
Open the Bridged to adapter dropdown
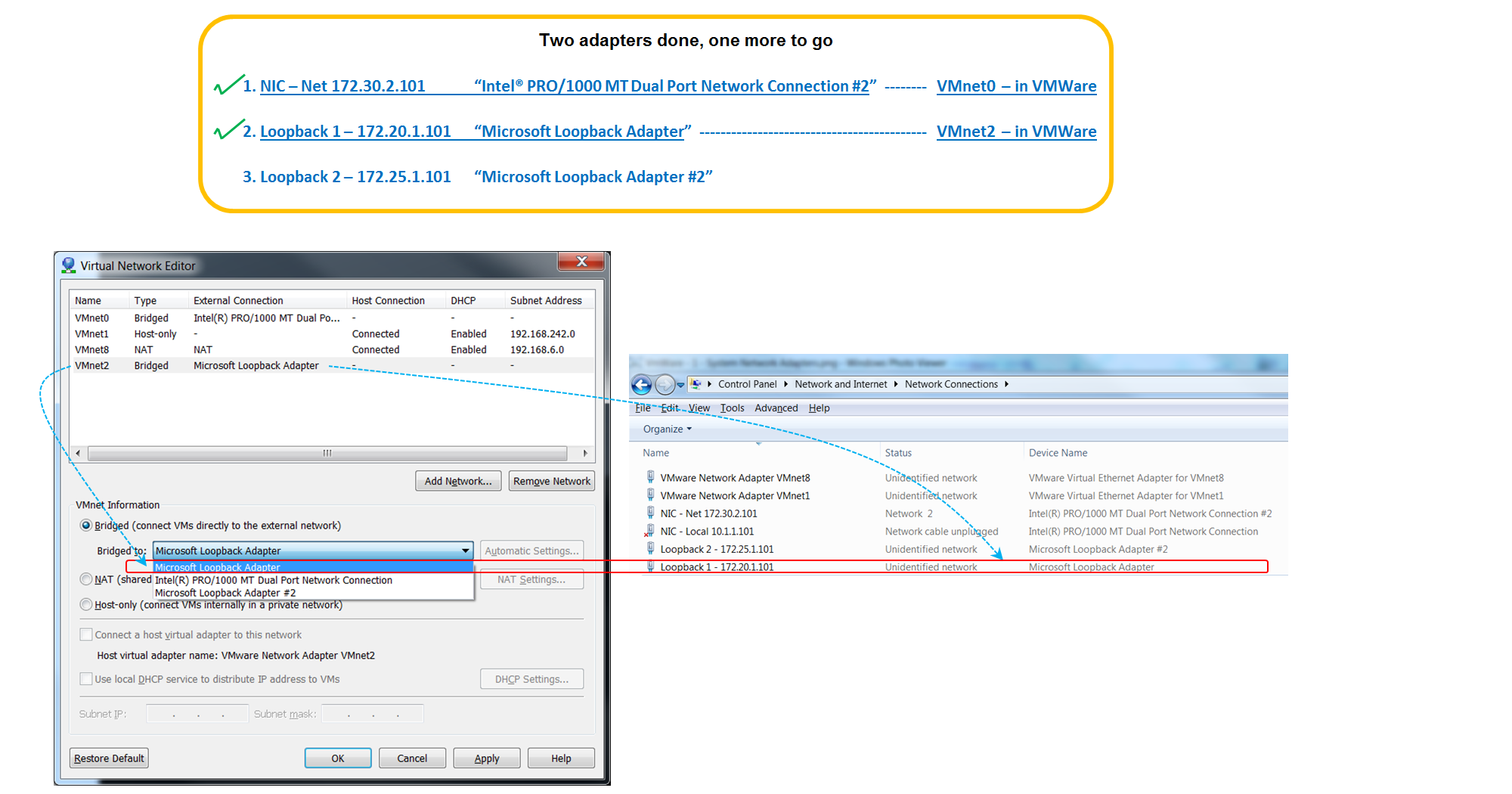(466, 551)
